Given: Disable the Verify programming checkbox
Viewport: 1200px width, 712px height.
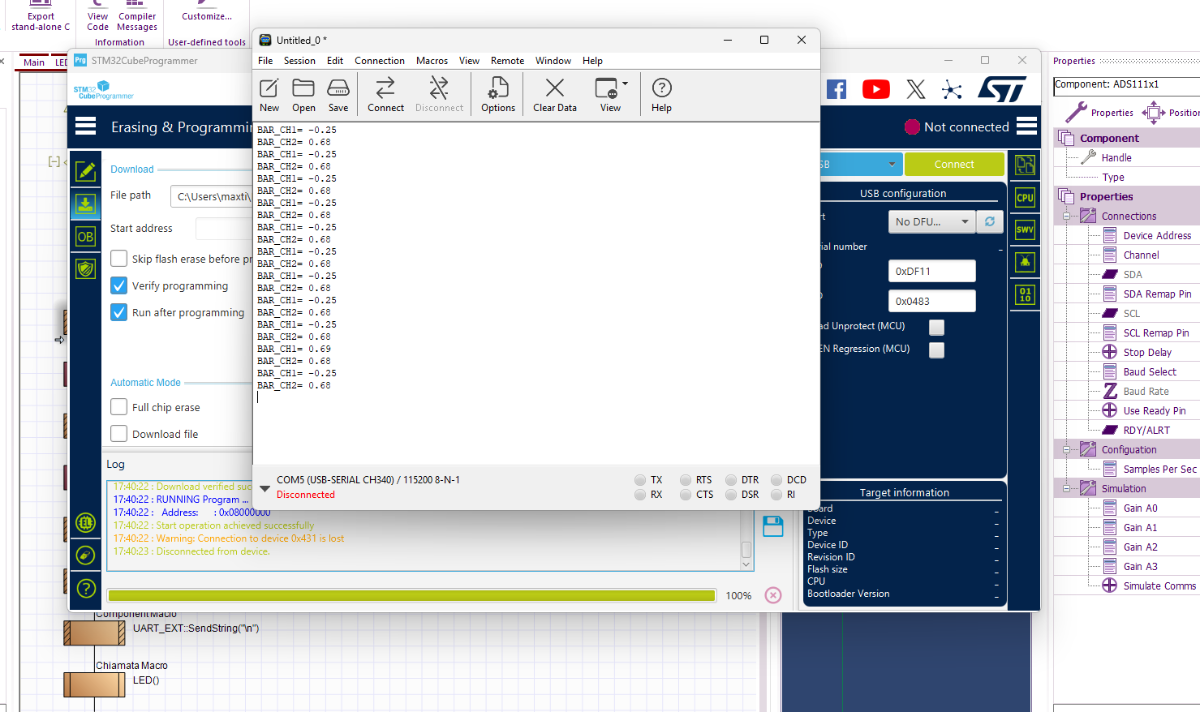Looking at the screenshot, I should click(x=119, y=286).
